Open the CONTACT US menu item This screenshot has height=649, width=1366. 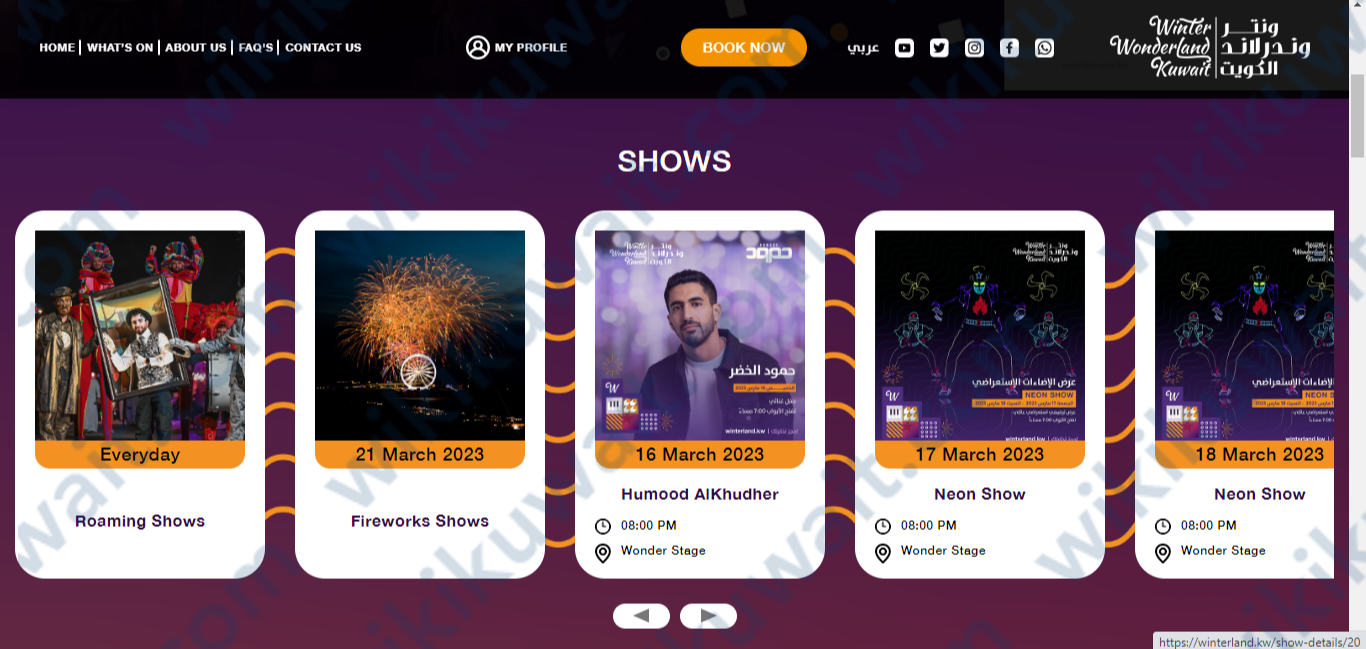[x=323, y=47]
